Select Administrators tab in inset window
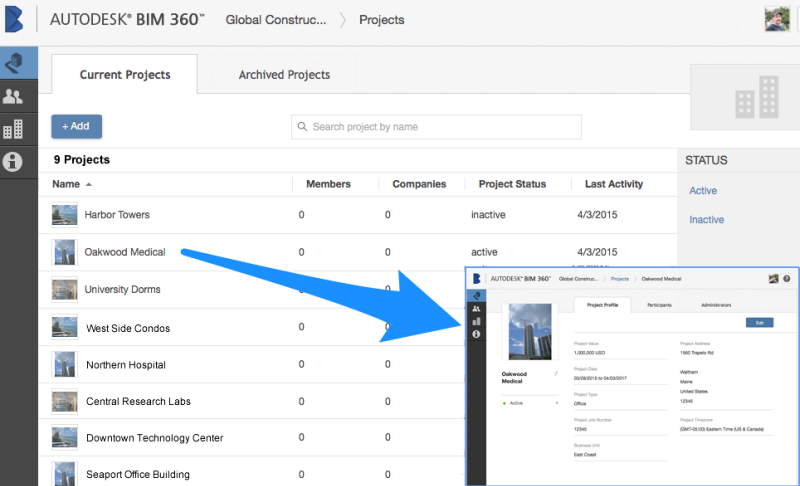This screenshot has width=800, height=486. pos(716,305)
